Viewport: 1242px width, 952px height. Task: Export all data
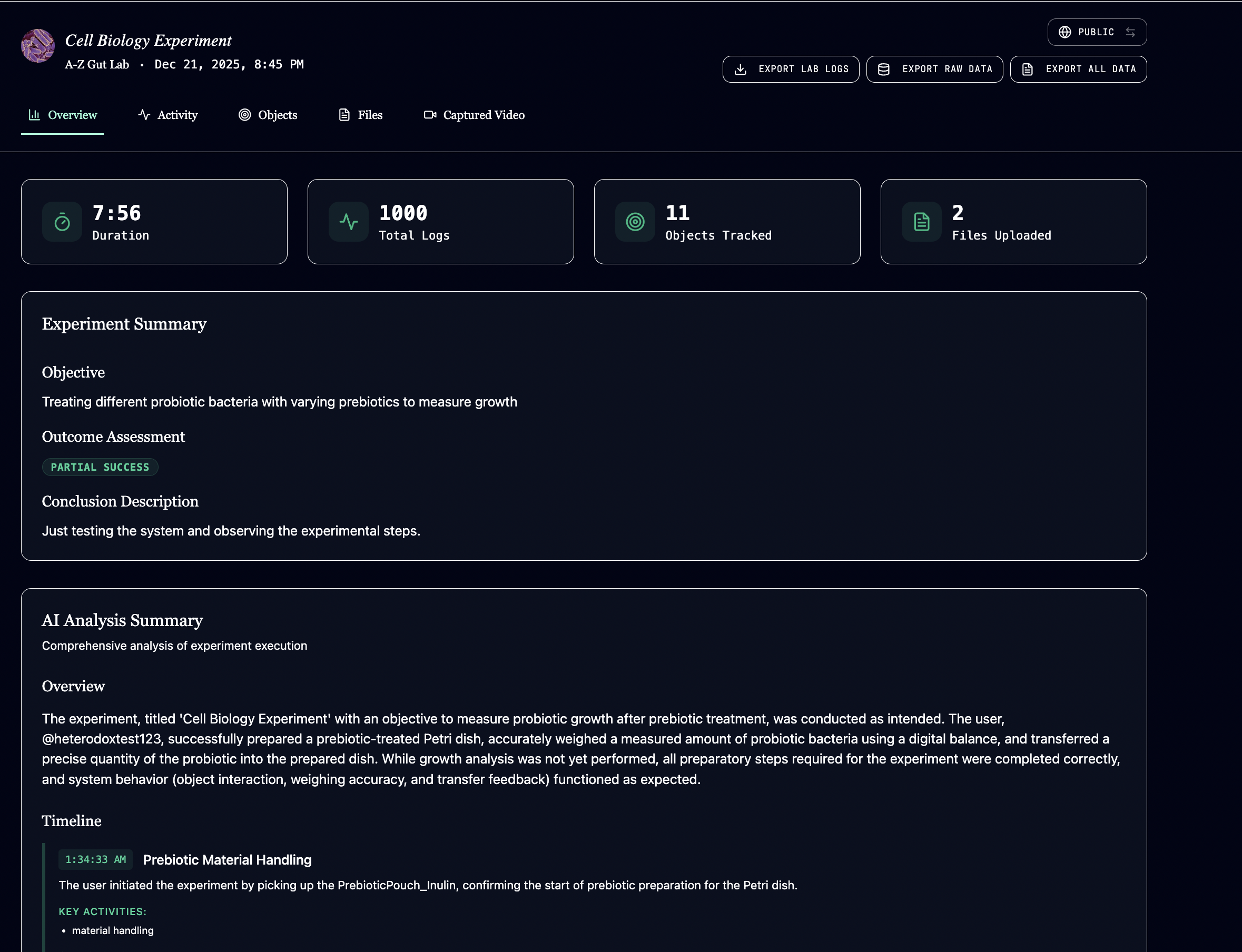click(x=1078, y=69)
